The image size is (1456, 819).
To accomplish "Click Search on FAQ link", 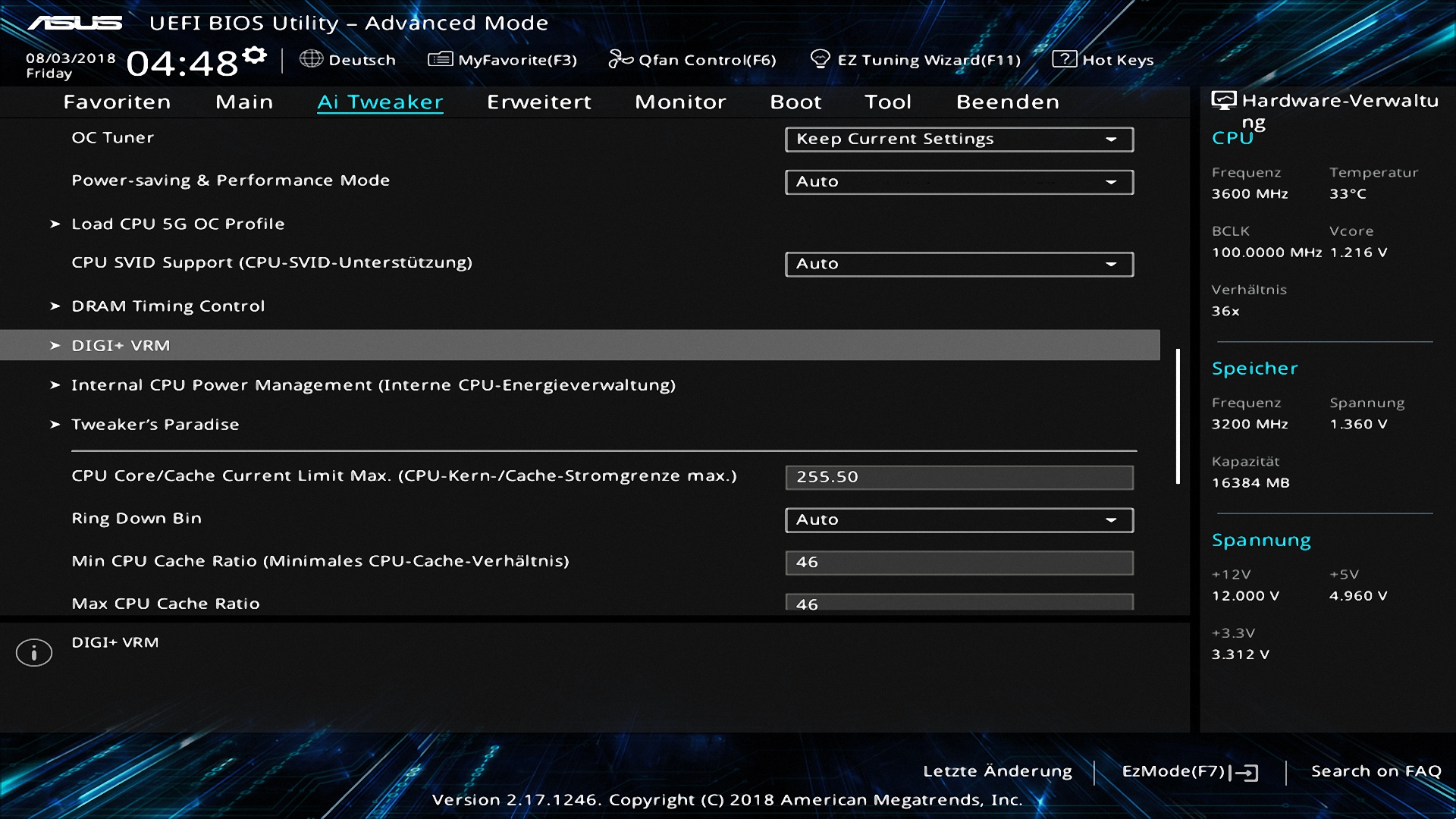I will (x=1376, y=771).
